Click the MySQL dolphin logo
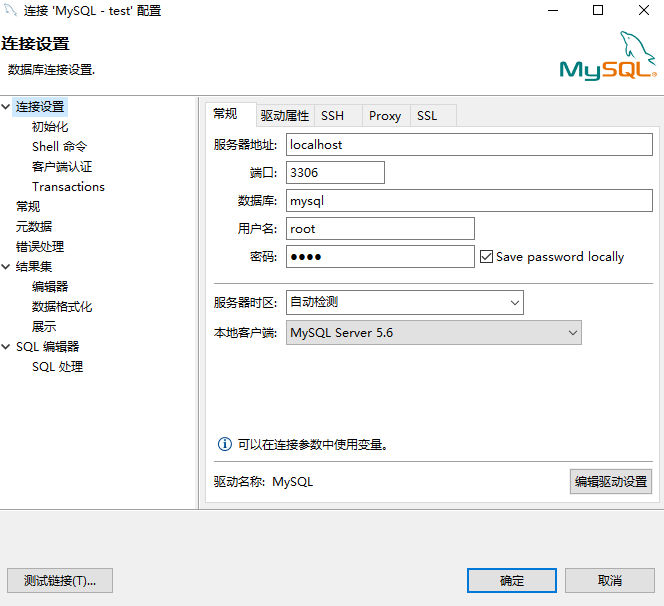 tap(608, 55)
